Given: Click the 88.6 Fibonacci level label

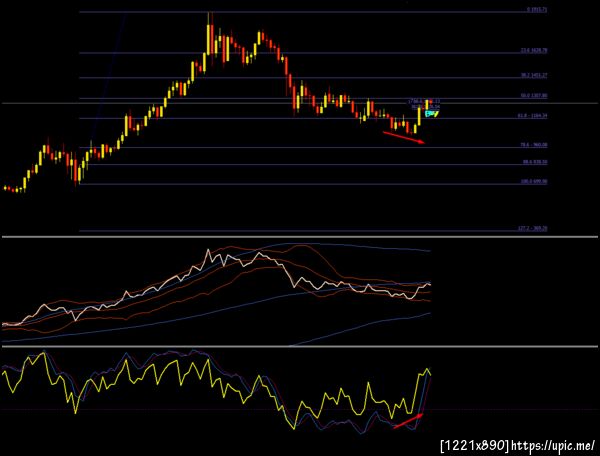Looking at the screenshot, I should (535, 162).
